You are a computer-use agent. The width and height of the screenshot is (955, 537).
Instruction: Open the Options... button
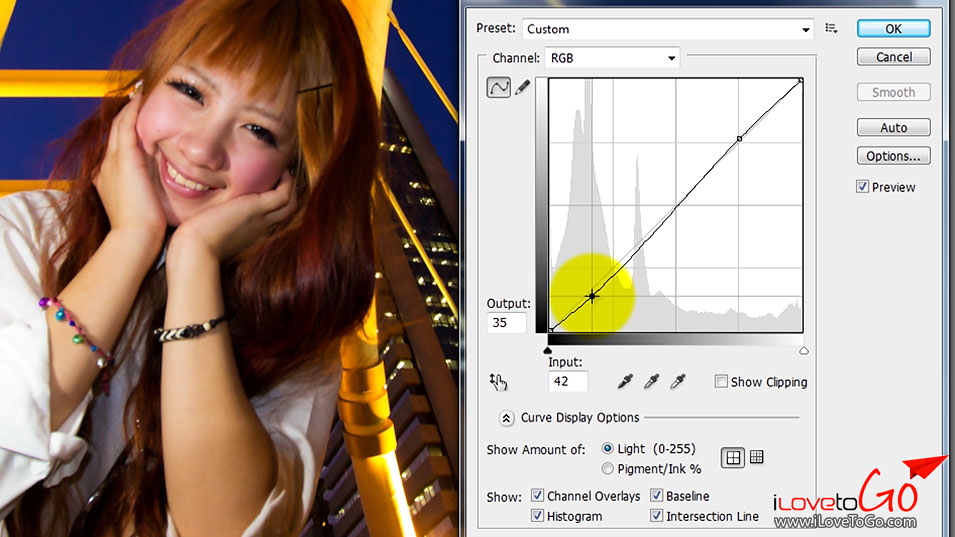893,156
